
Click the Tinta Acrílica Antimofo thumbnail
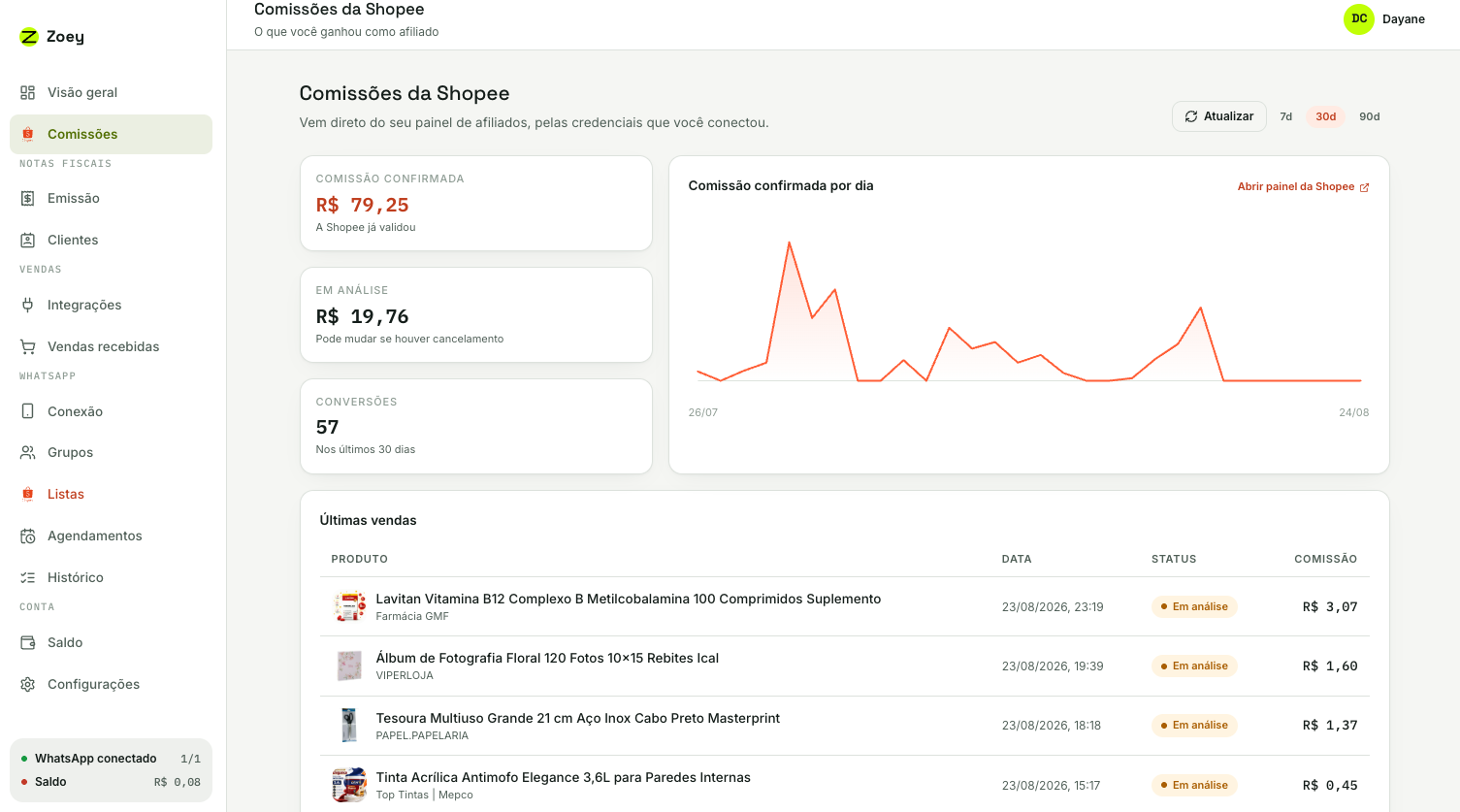(349, 786)
